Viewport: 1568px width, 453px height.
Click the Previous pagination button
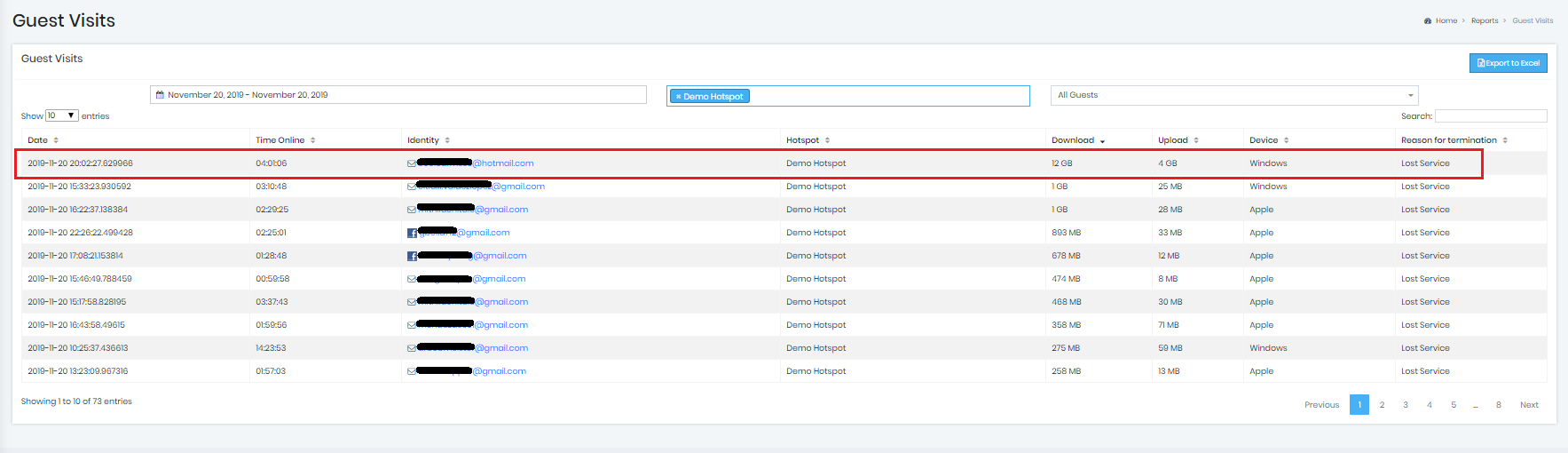1321,405
